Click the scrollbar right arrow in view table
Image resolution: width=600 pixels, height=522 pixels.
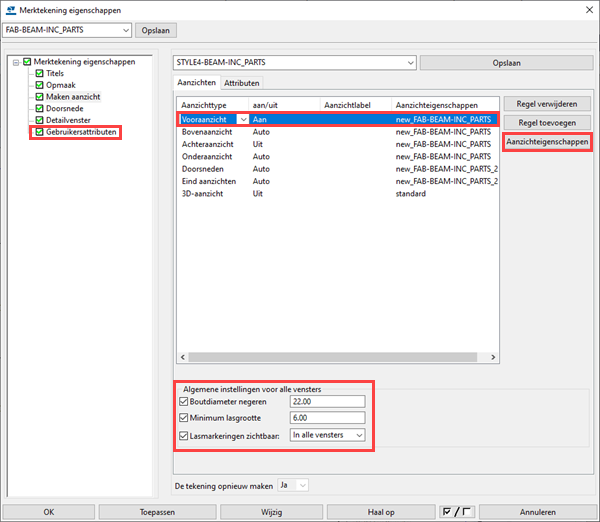pyautogui.click(x=493, y=357)
